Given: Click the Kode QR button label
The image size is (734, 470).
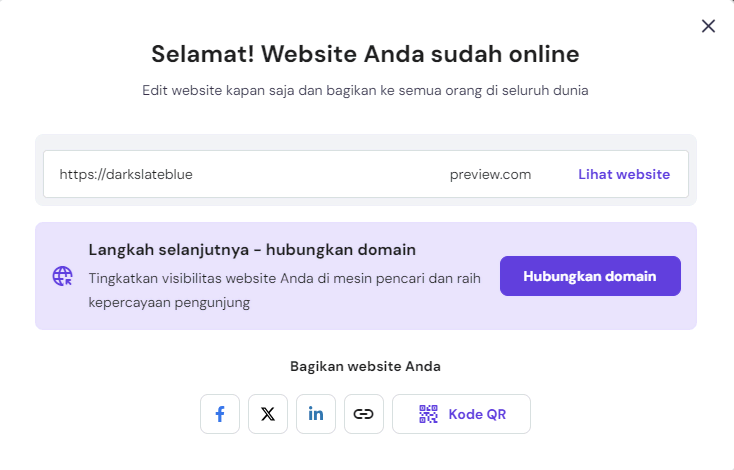Looking at the screenshot, I should 477,414.
